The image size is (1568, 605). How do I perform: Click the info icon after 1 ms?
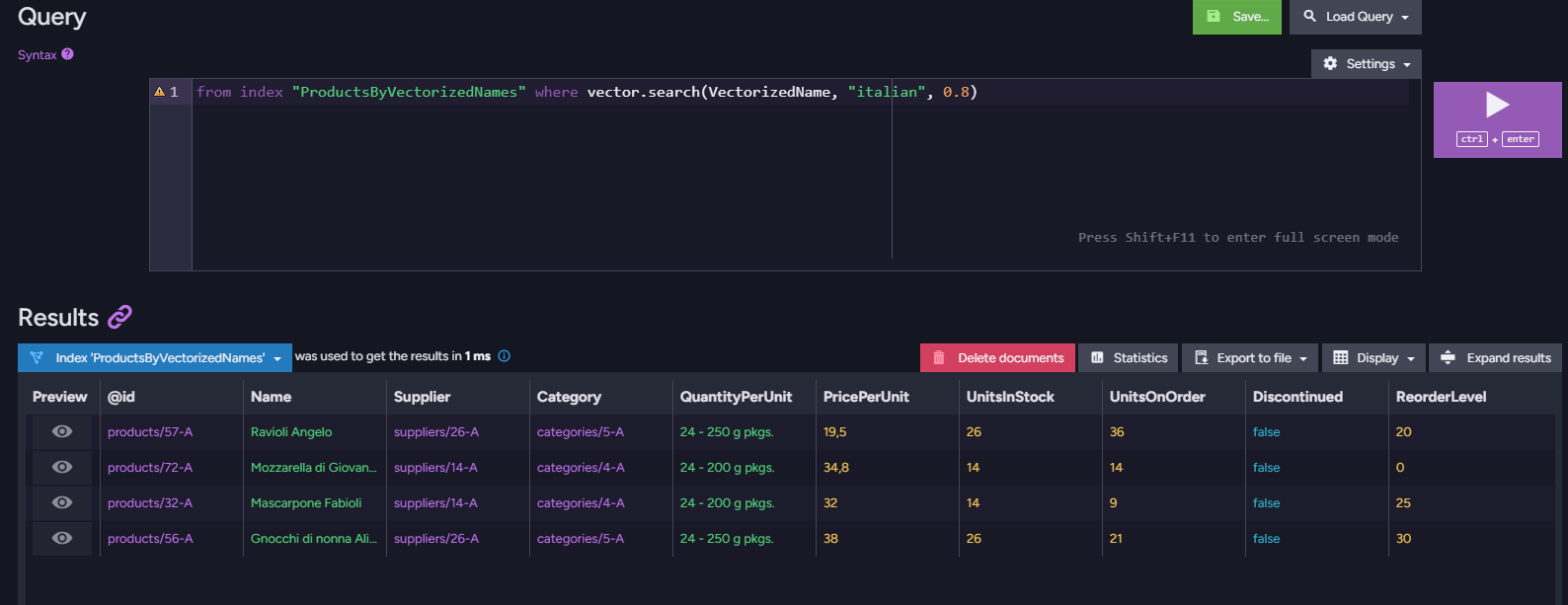[504, 356]
